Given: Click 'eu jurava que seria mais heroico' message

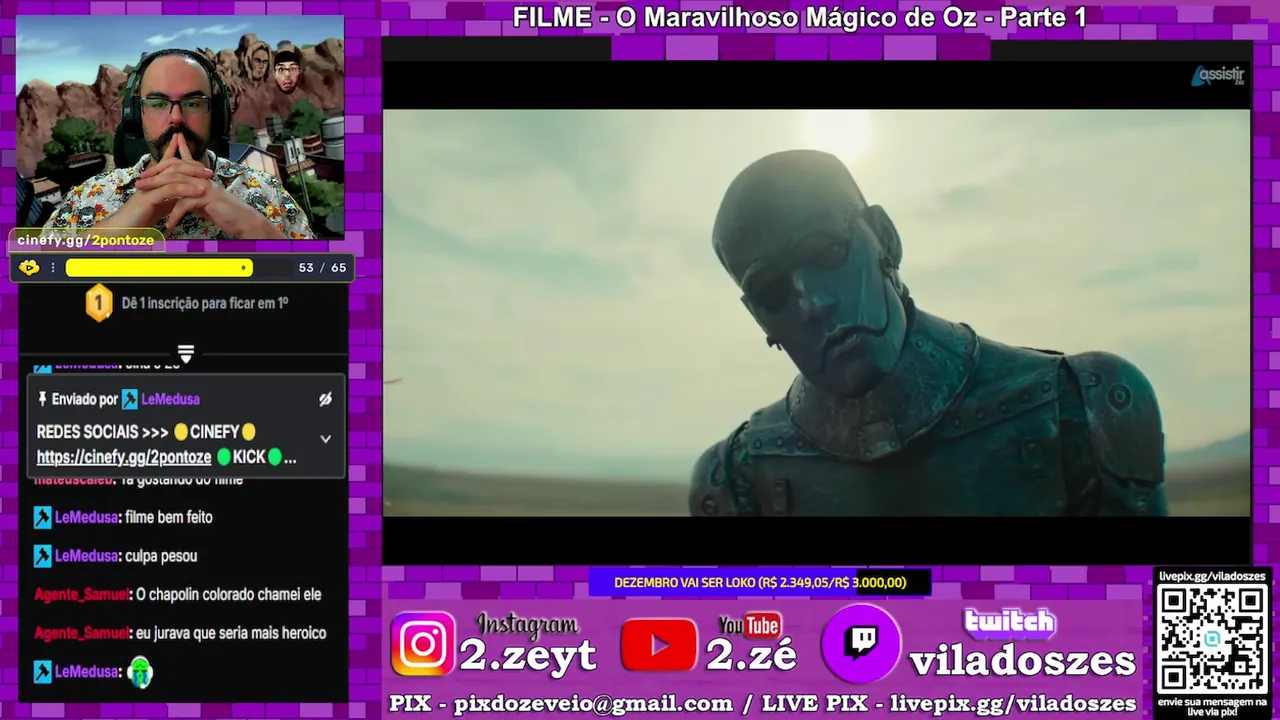Looking at the screenshot, I should [231, 633].
